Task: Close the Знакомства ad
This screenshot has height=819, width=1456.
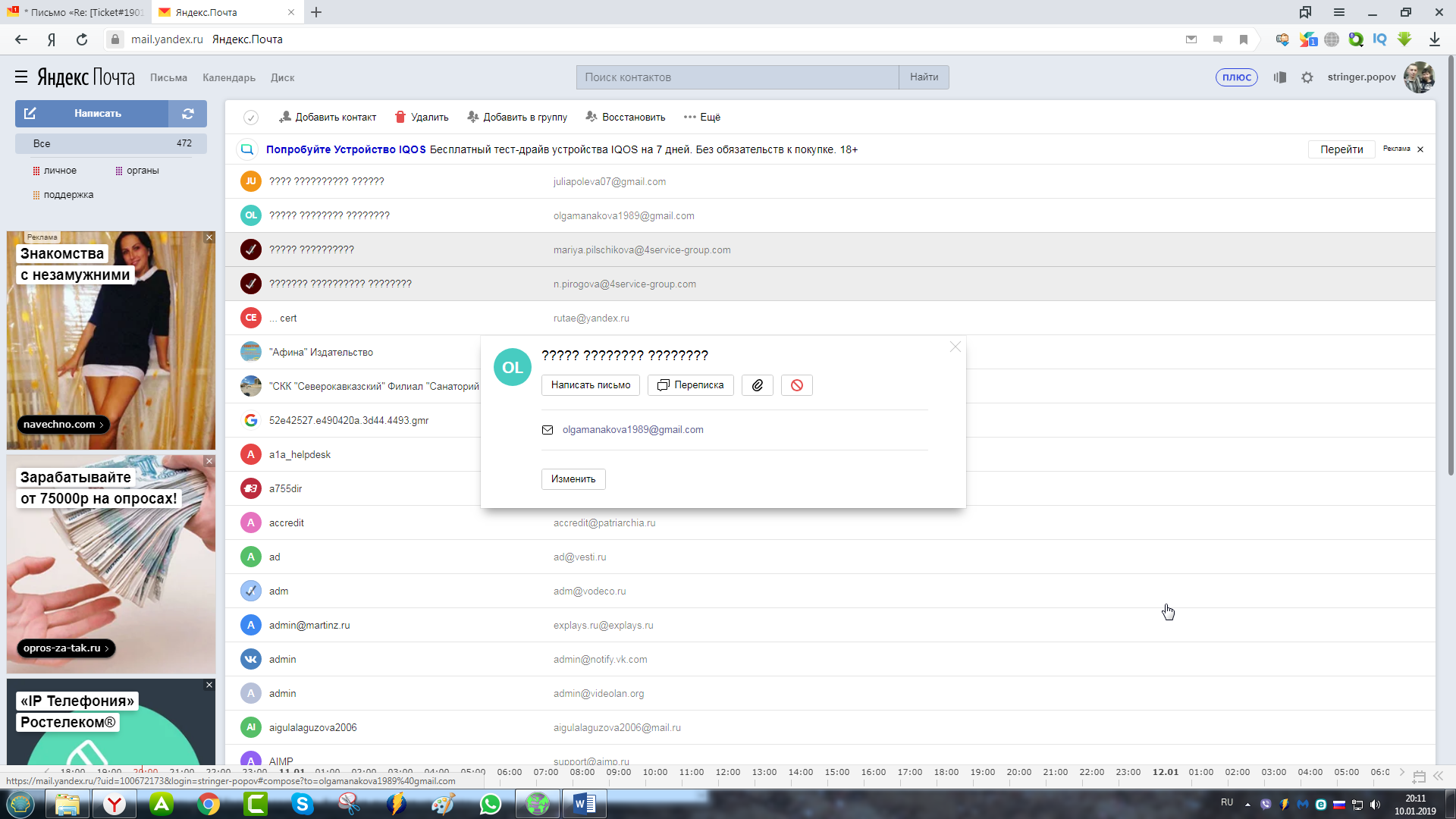Action: [x=209, y=238]
